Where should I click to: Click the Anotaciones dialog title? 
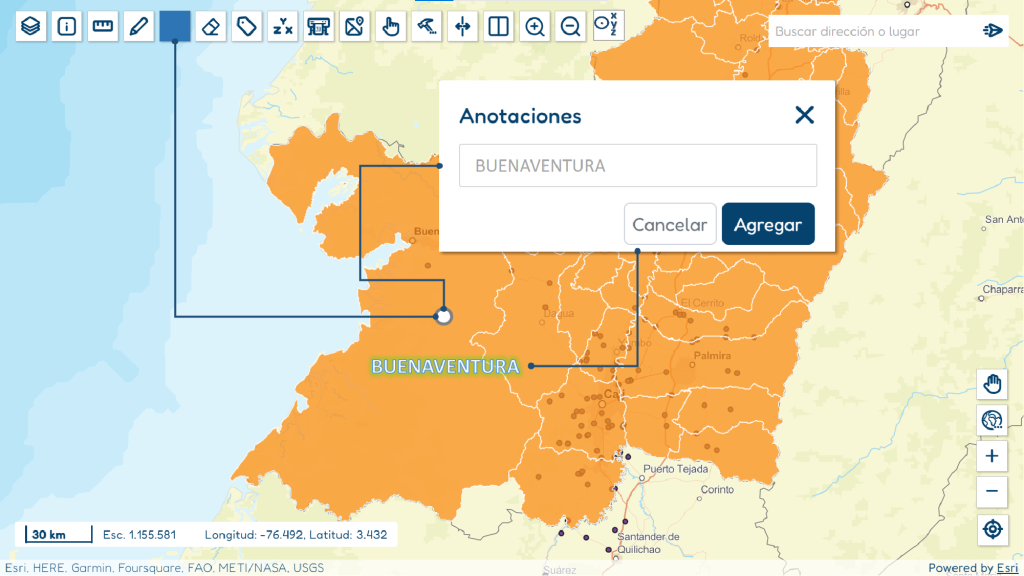pyautogui.click(x=520, y=116)
